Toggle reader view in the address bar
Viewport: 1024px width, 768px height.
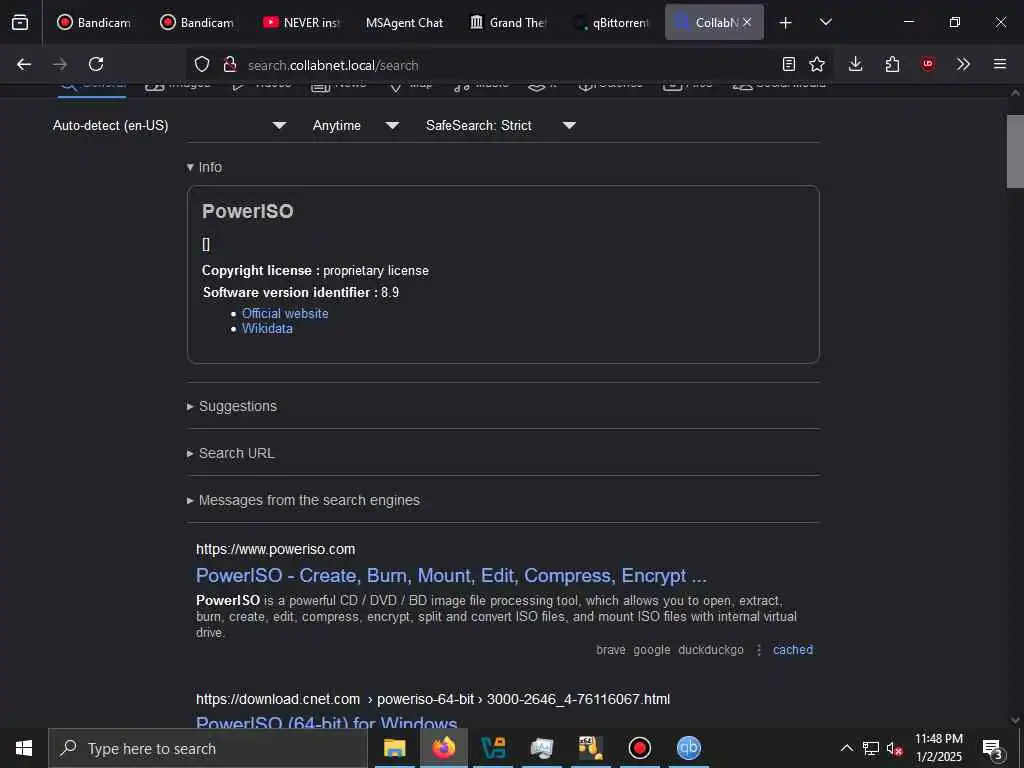(789, 64)
